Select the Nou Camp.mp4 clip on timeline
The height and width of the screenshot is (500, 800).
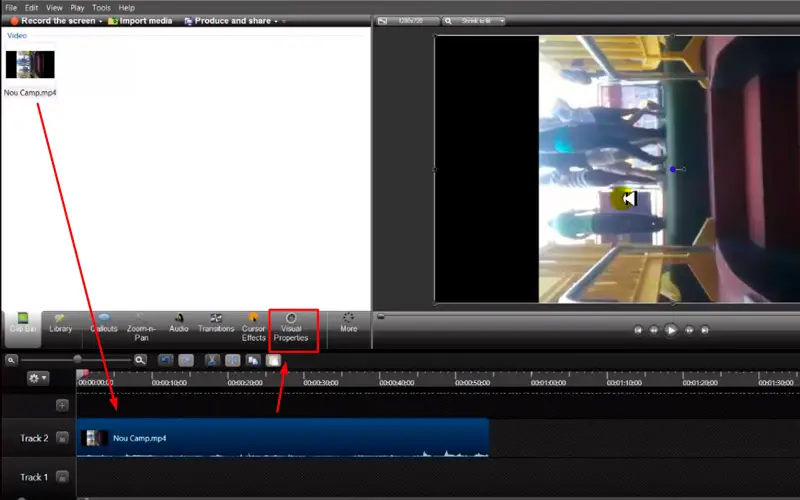283,438
